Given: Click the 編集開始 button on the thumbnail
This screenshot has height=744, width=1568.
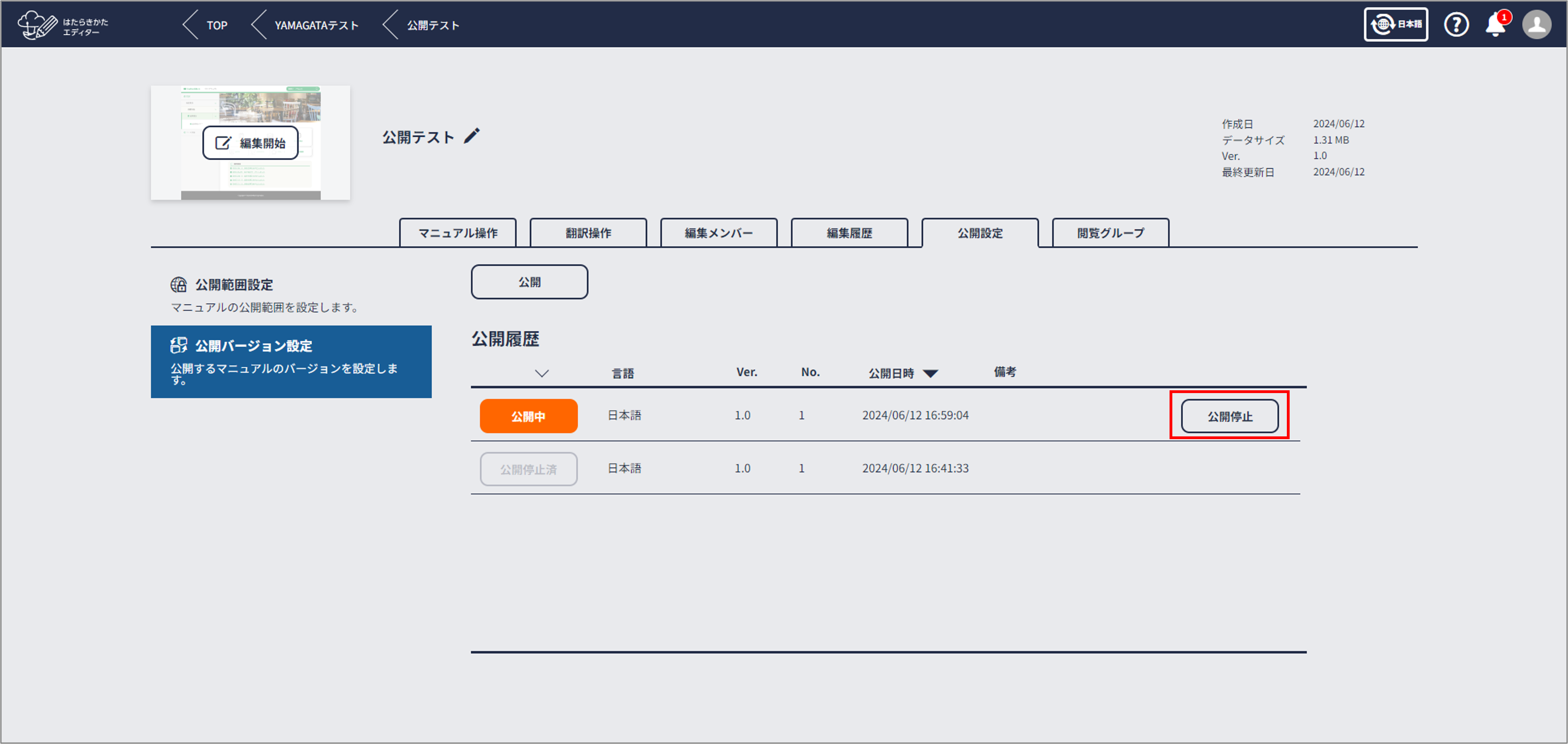Looking at the screenshot, I should (x=250, y=143).
